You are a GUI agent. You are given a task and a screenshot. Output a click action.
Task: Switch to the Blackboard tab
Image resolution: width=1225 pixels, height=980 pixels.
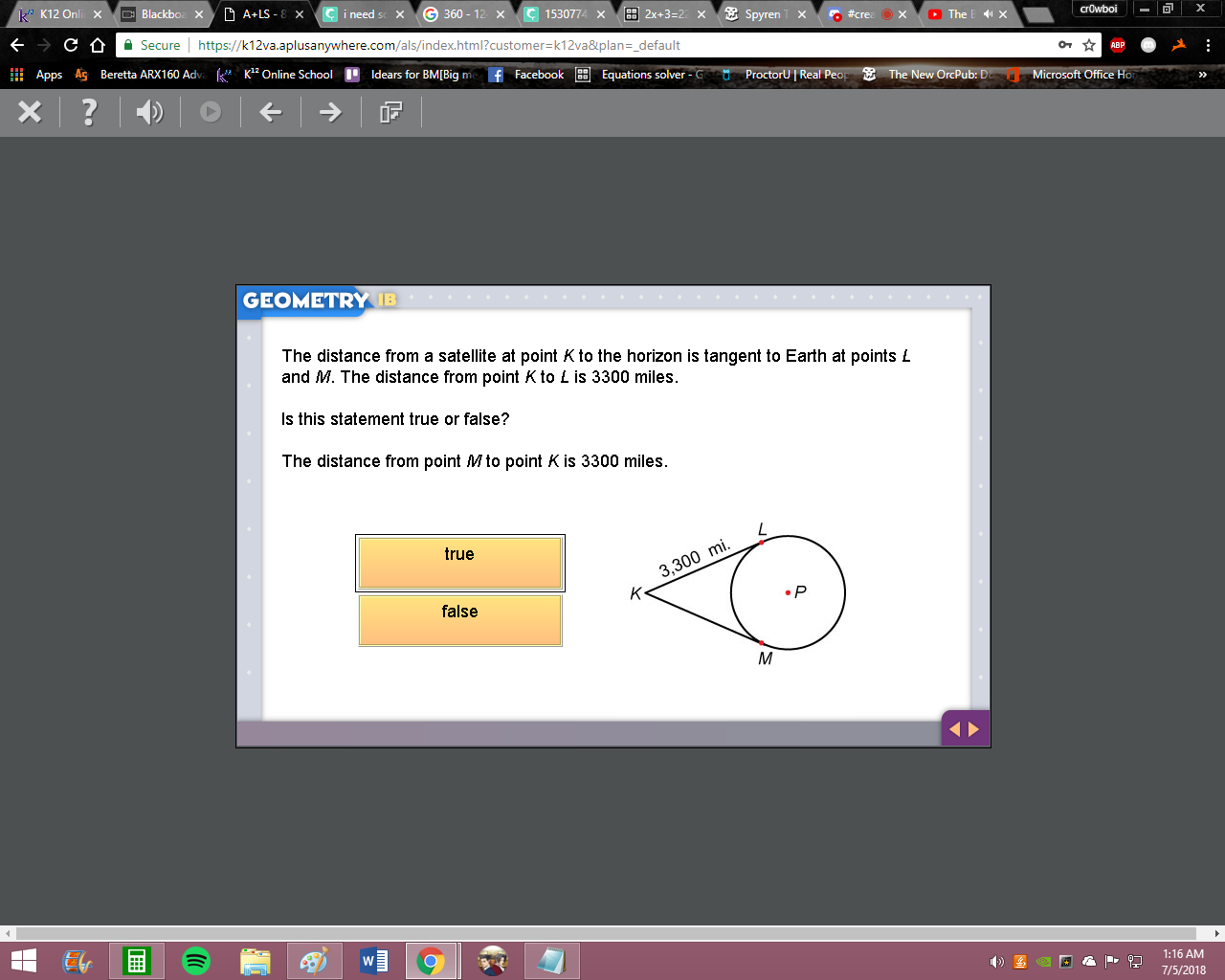[161, 14]
